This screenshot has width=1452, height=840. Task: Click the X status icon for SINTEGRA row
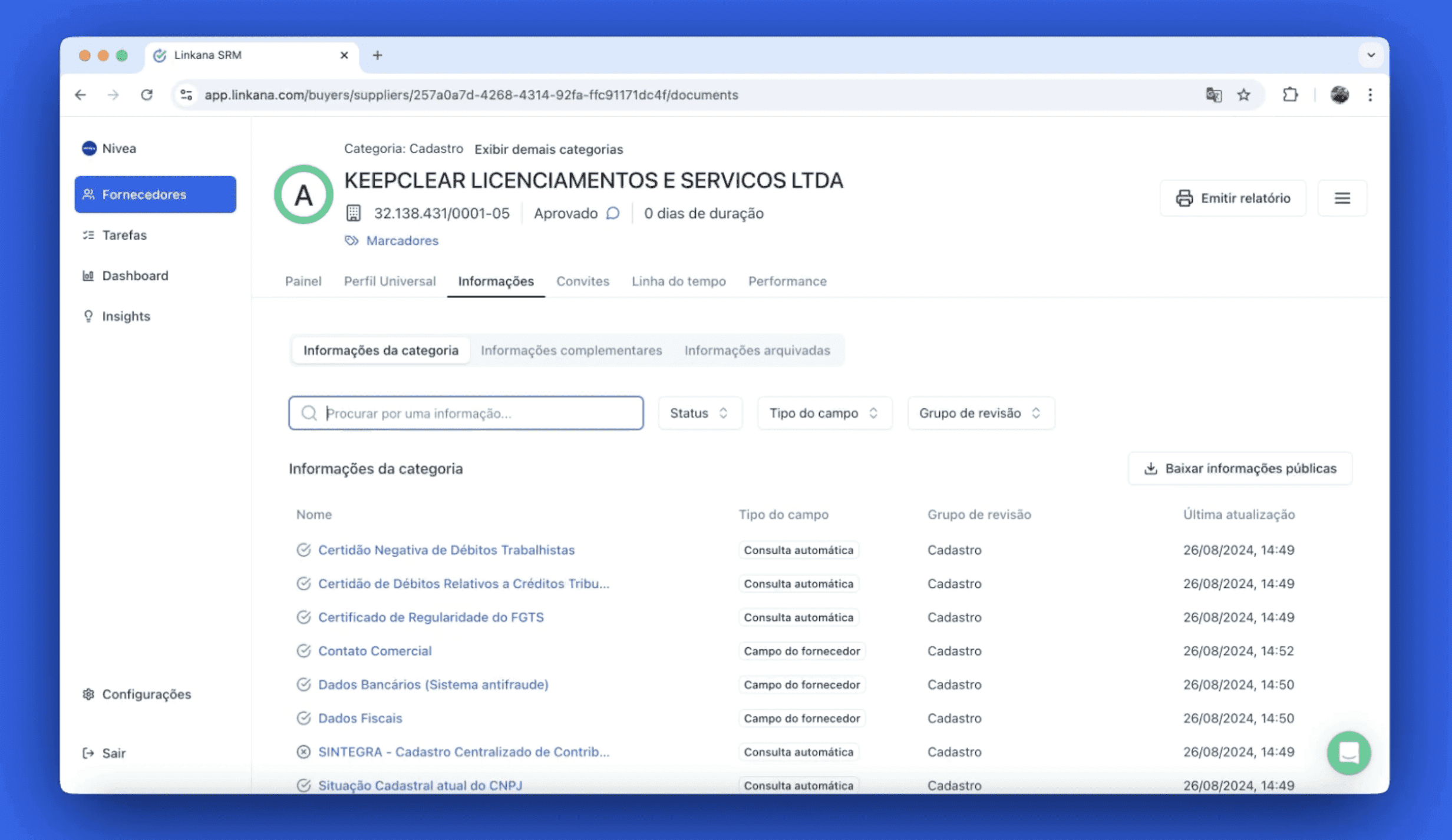tap(303, 752)
